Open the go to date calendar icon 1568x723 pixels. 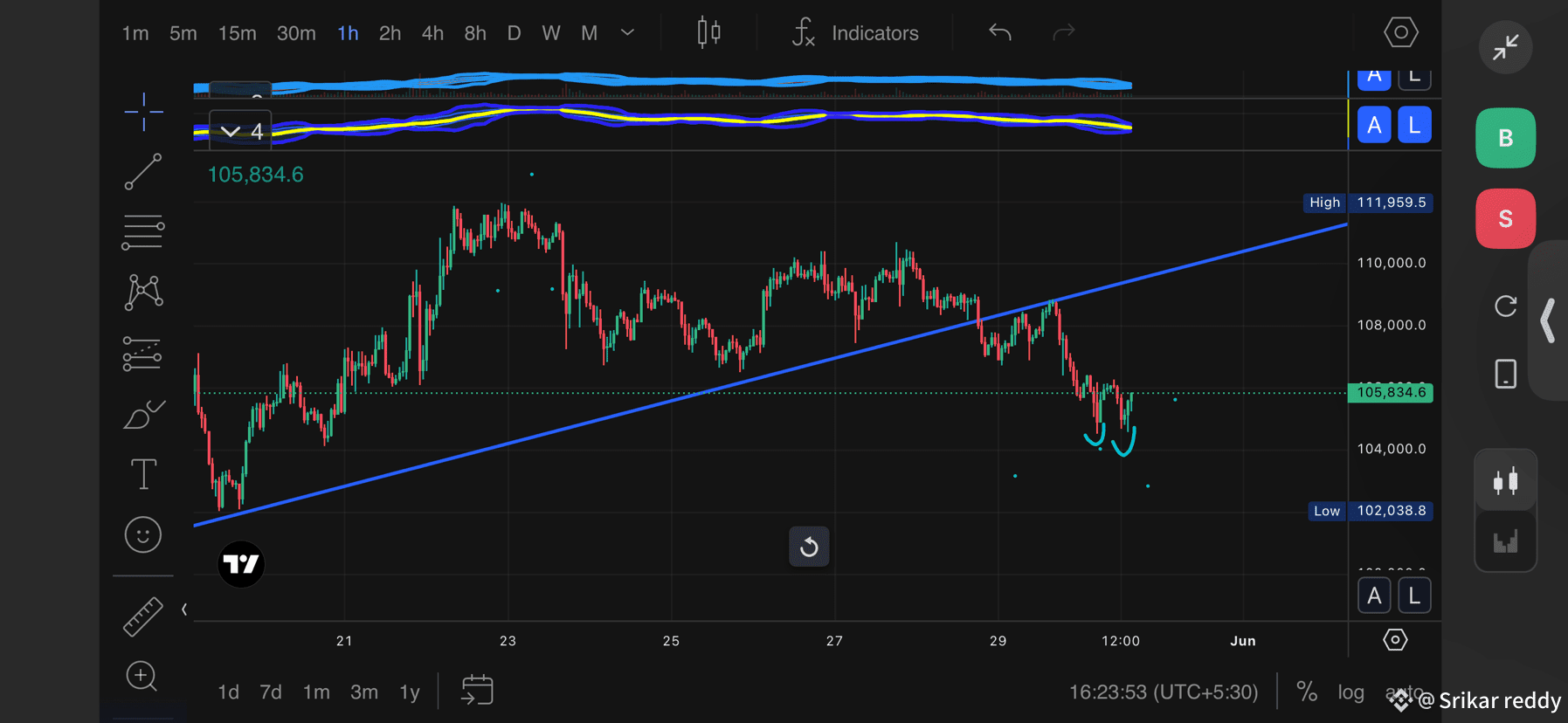(x=477, y=691)
